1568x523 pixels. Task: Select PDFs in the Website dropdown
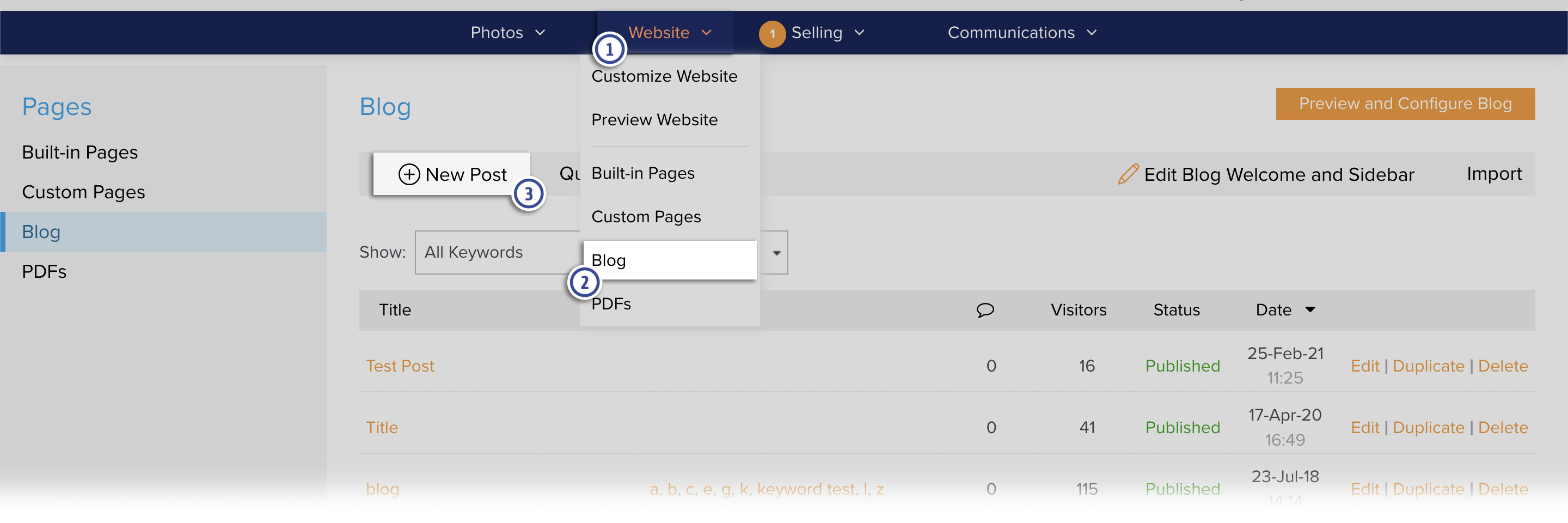(611, 304)
